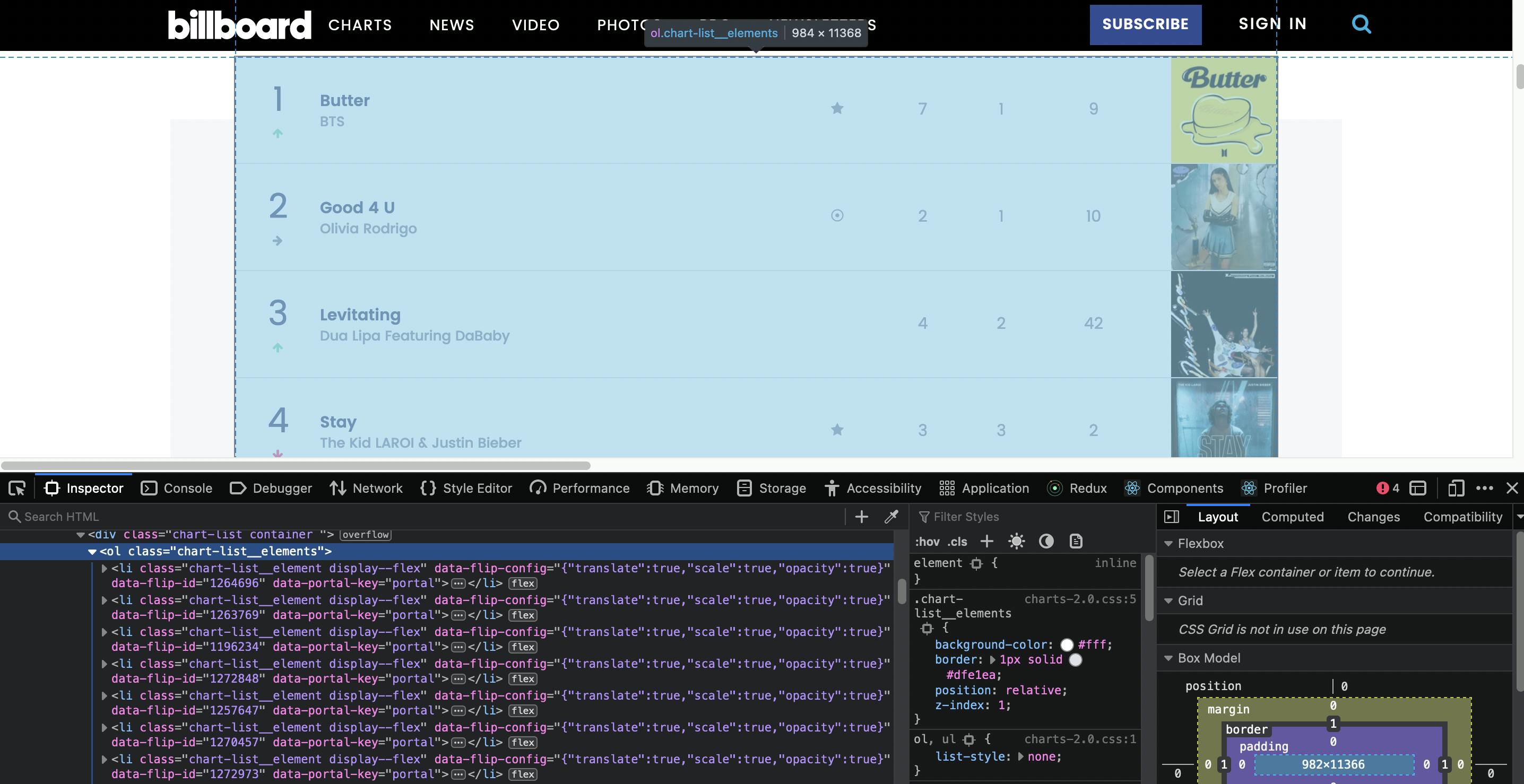
Task: Toggle flex badge of li 1264696
Action: coord(523,583)
